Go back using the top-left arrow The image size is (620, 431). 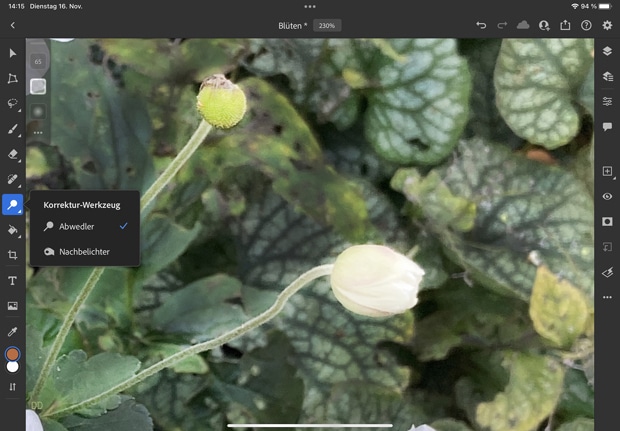12,25
